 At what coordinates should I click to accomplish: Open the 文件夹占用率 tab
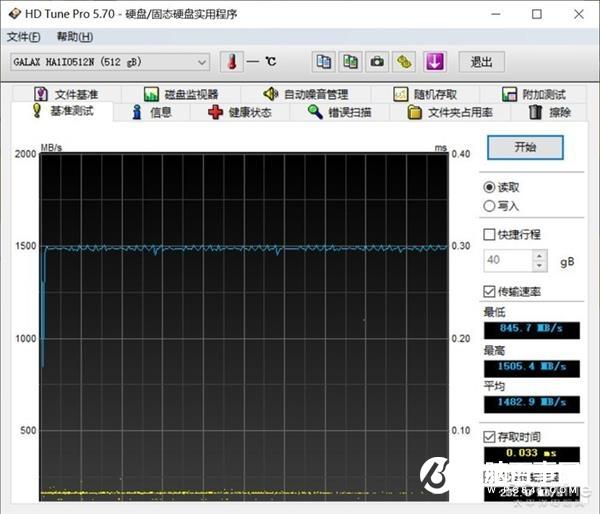pyautogui.click(x=450, y=112)
